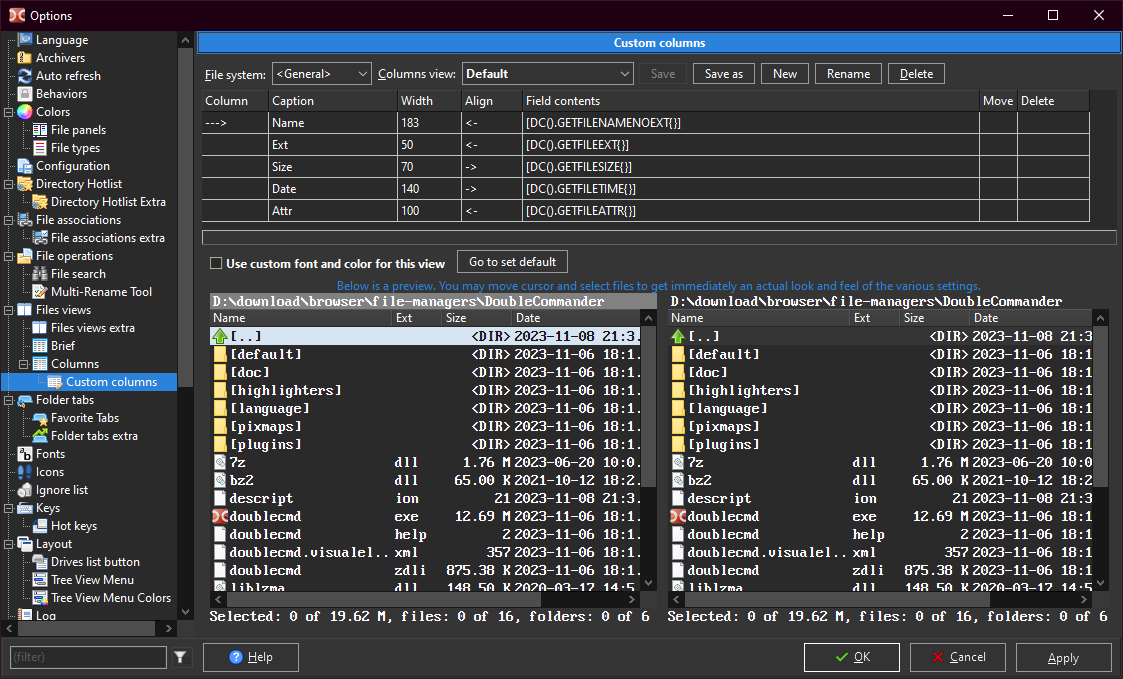The height and width of the screenshot is (679, 1123).
Task: Collapse the Files views tree node
Action: (x=8, y=310)
